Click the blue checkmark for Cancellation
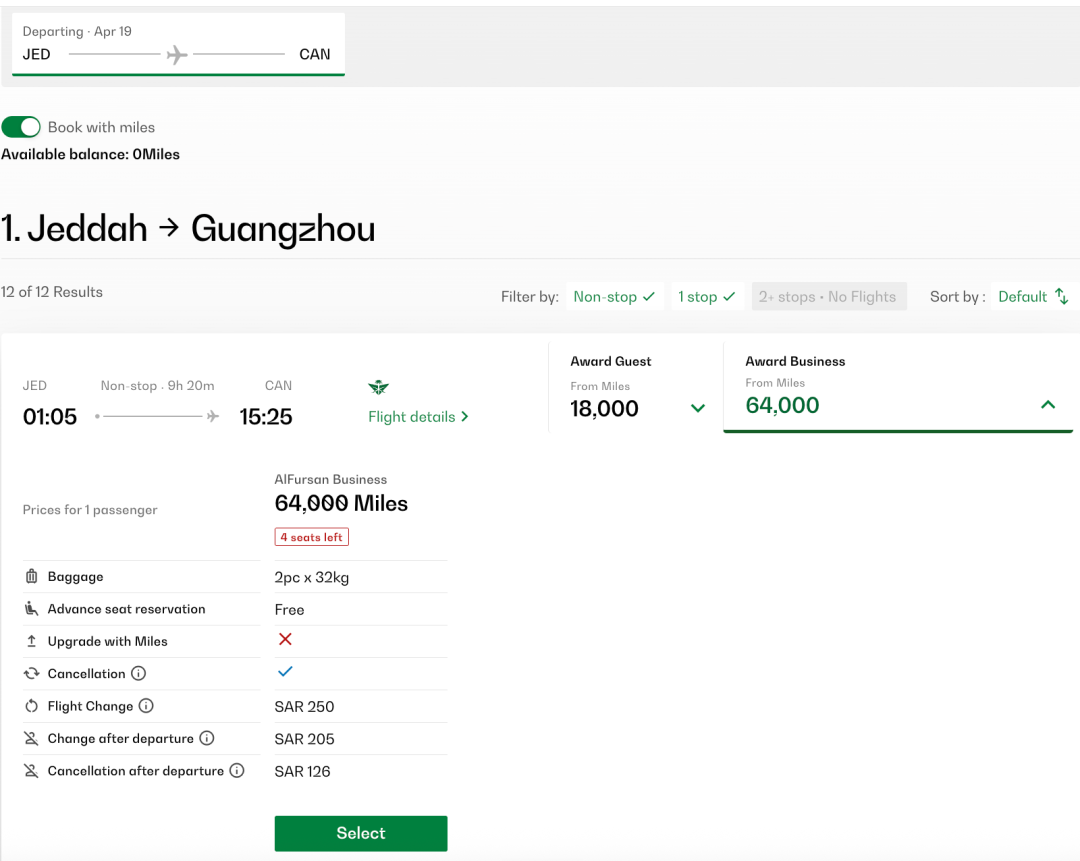 coord(285,672)
